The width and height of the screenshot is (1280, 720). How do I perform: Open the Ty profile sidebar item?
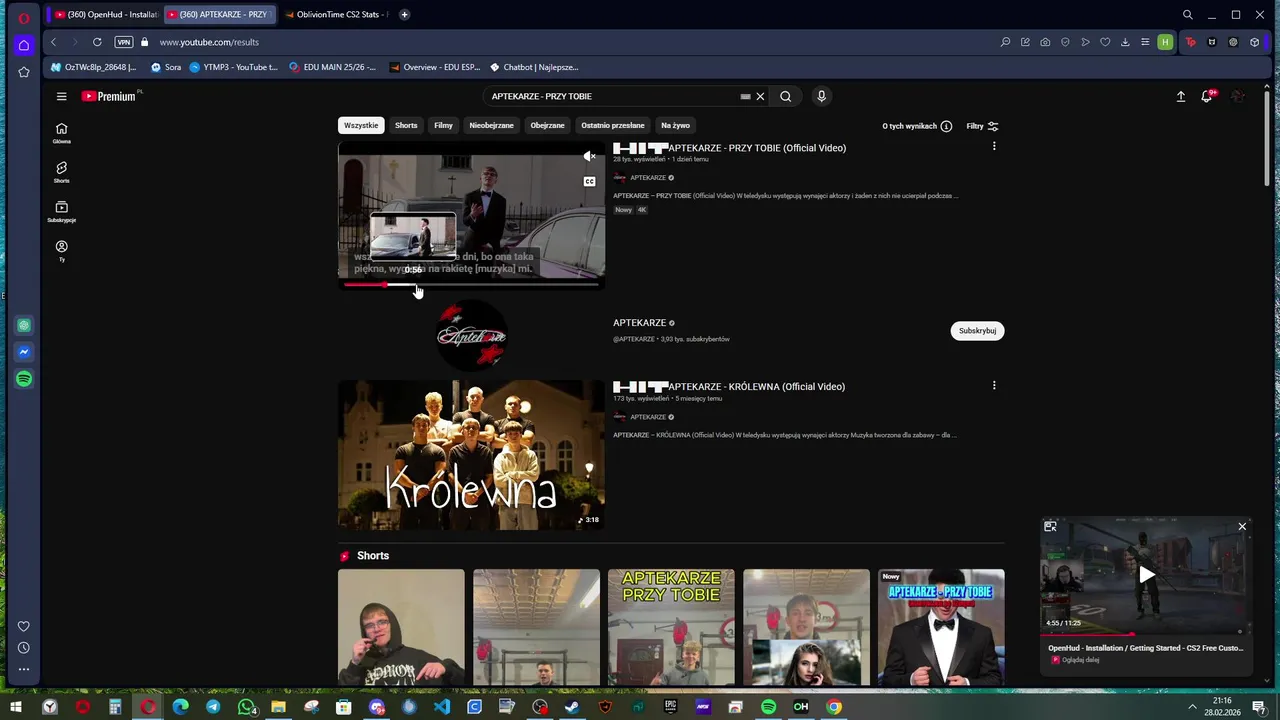click(x=61, y=251)
